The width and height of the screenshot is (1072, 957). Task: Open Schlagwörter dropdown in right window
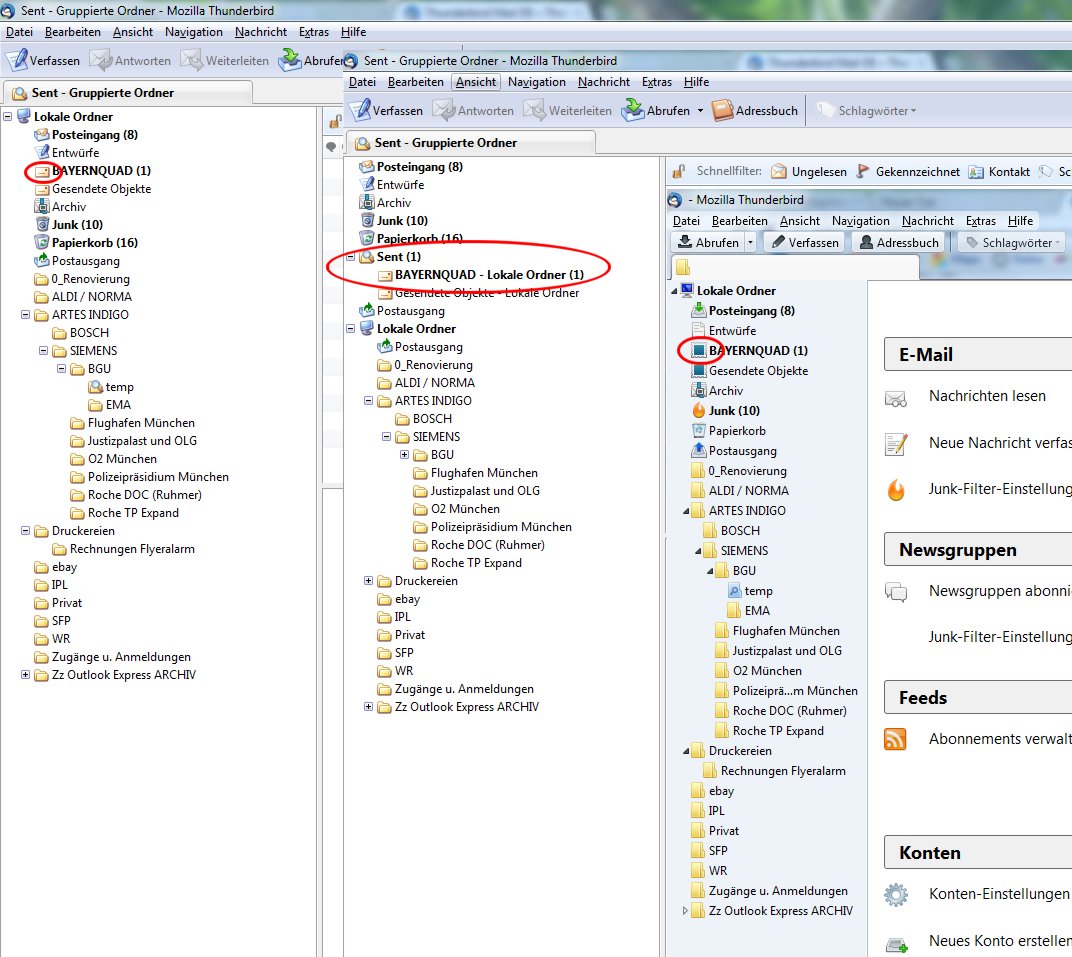tap(1011, 242)
